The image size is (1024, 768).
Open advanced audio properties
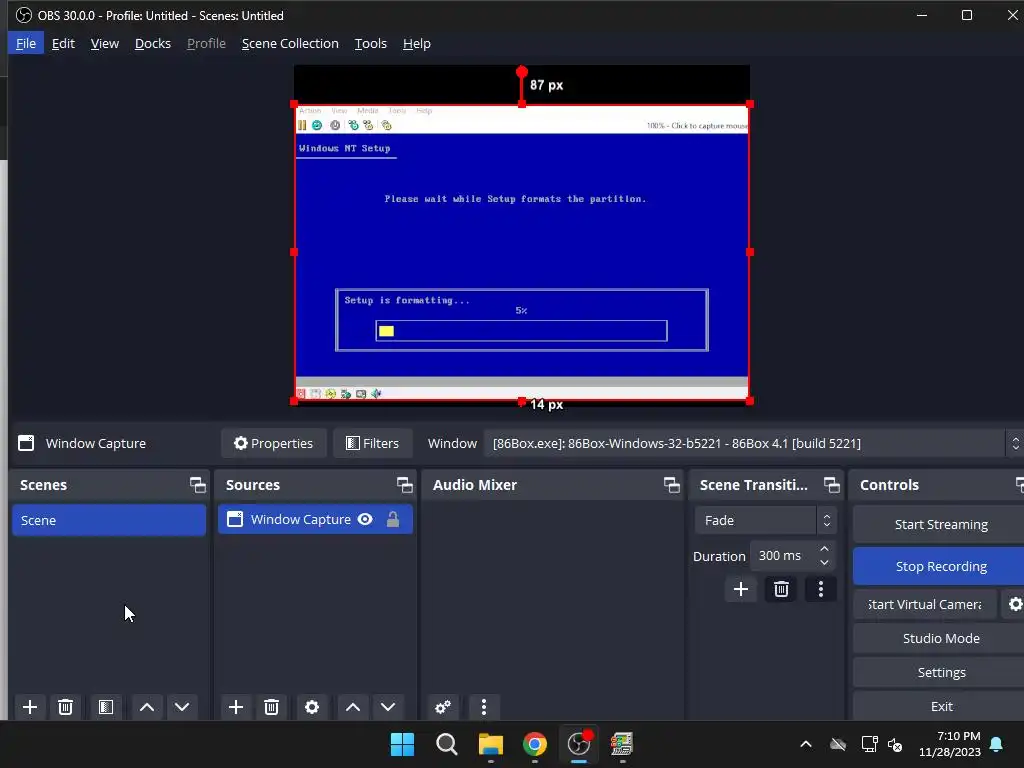443,707
